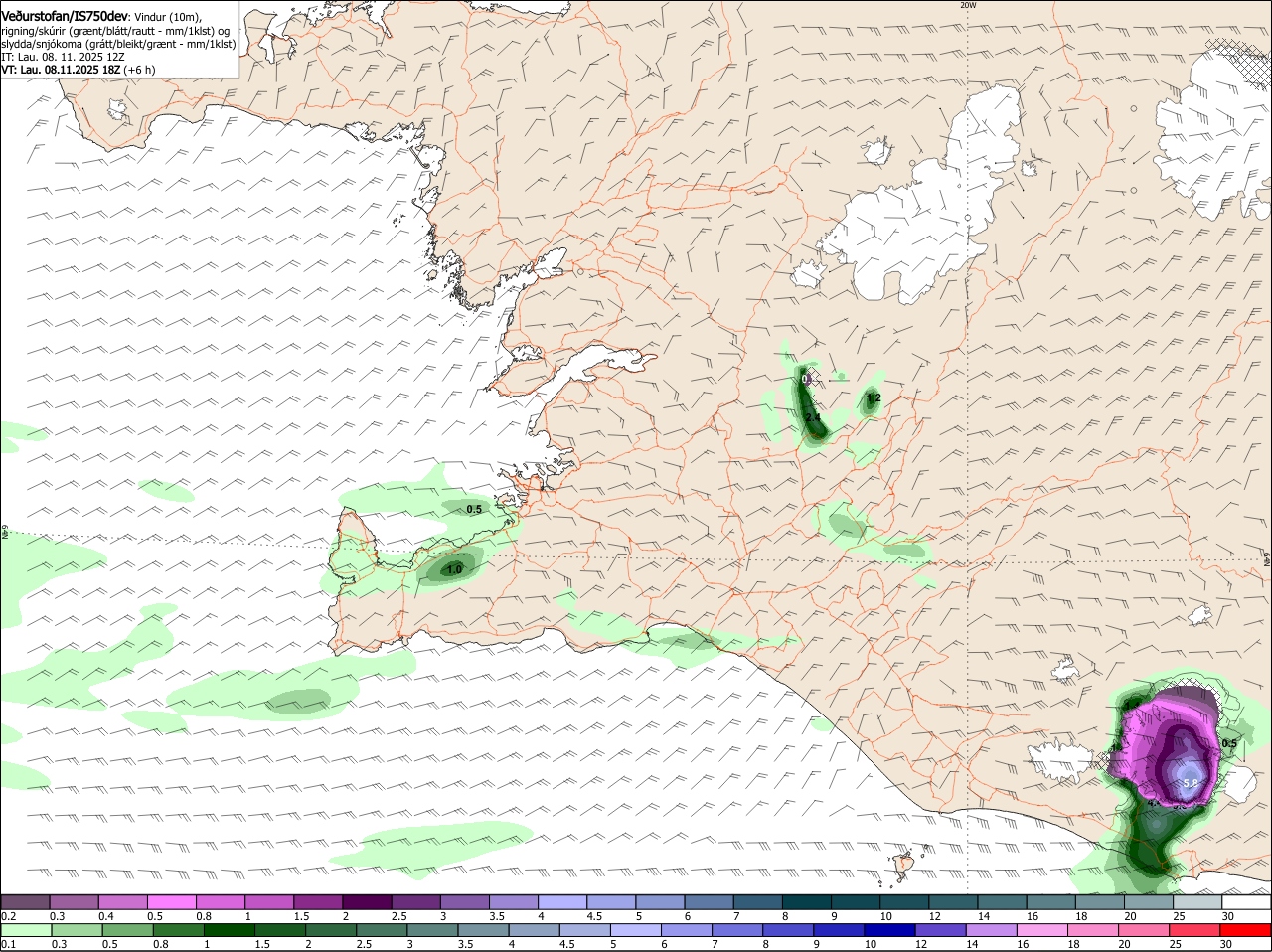Click the rain legend swatch starting at 3.5
Screen dimensions: 1272x952
pos(483,930)
